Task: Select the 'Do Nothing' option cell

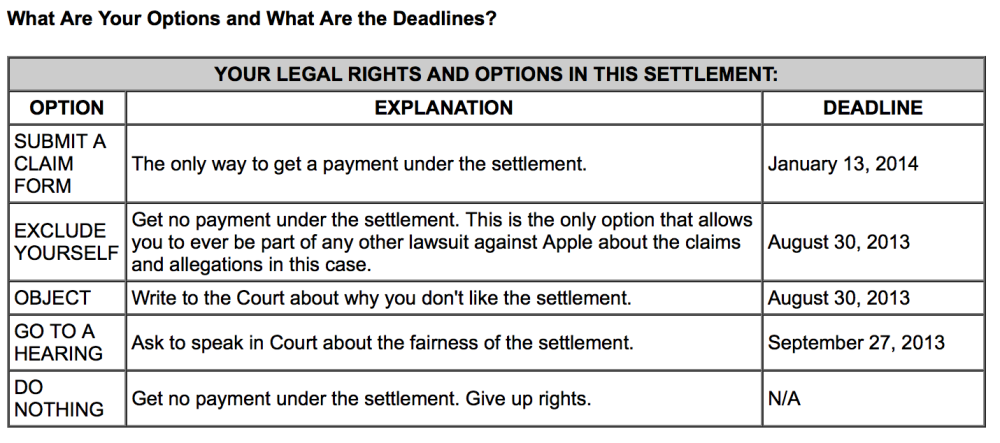Action: point(58,398)
